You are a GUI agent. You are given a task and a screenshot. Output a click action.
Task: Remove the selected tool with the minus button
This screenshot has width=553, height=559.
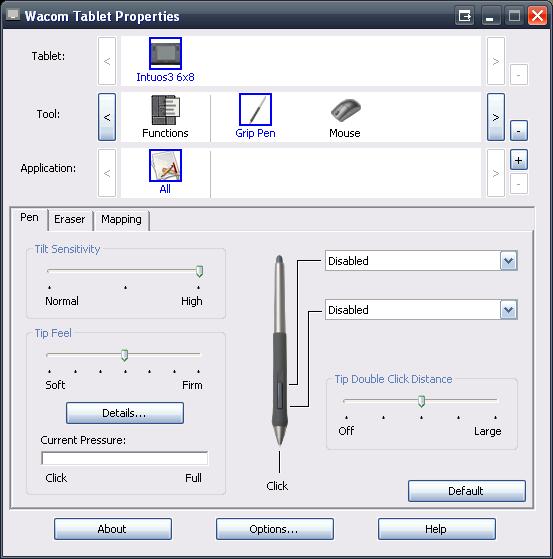tap(518, 130)
